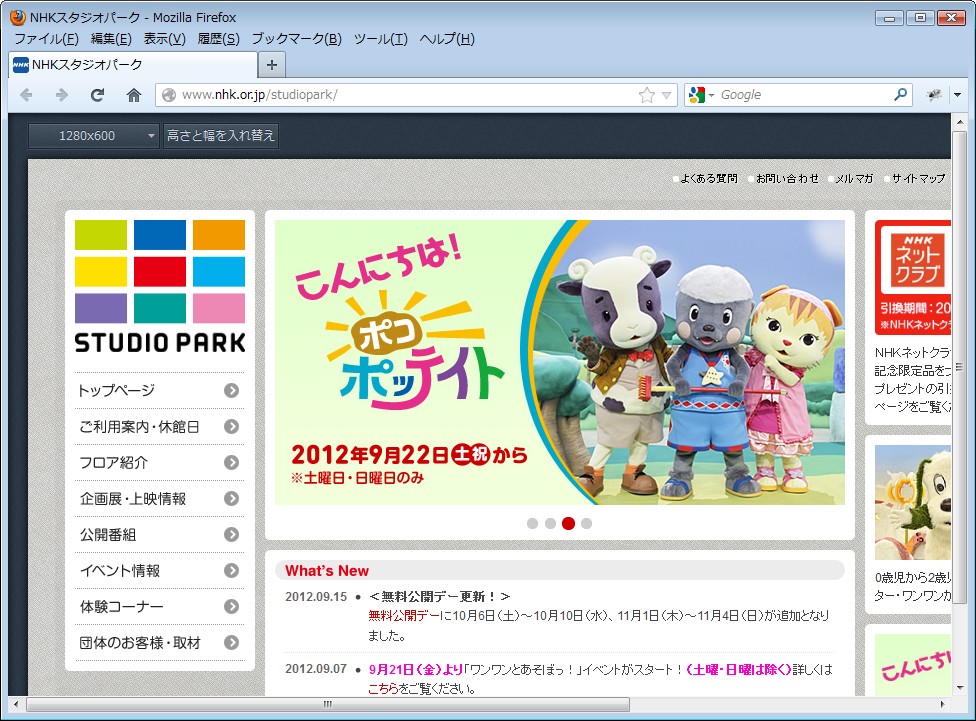
Task: Open the メルマガ link
Action: (x=854, y=179)
